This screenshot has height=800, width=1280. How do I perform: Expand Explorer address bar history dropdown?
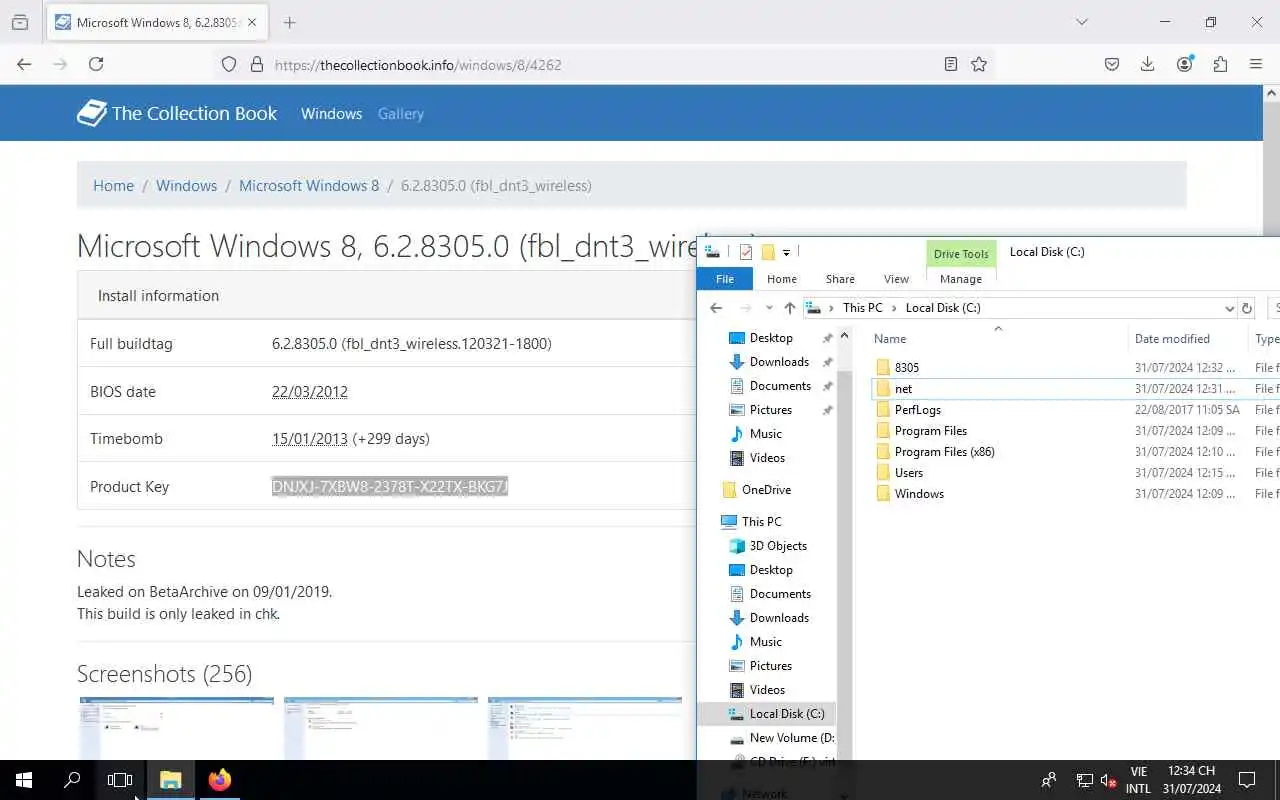click(x=1229, y=308)
